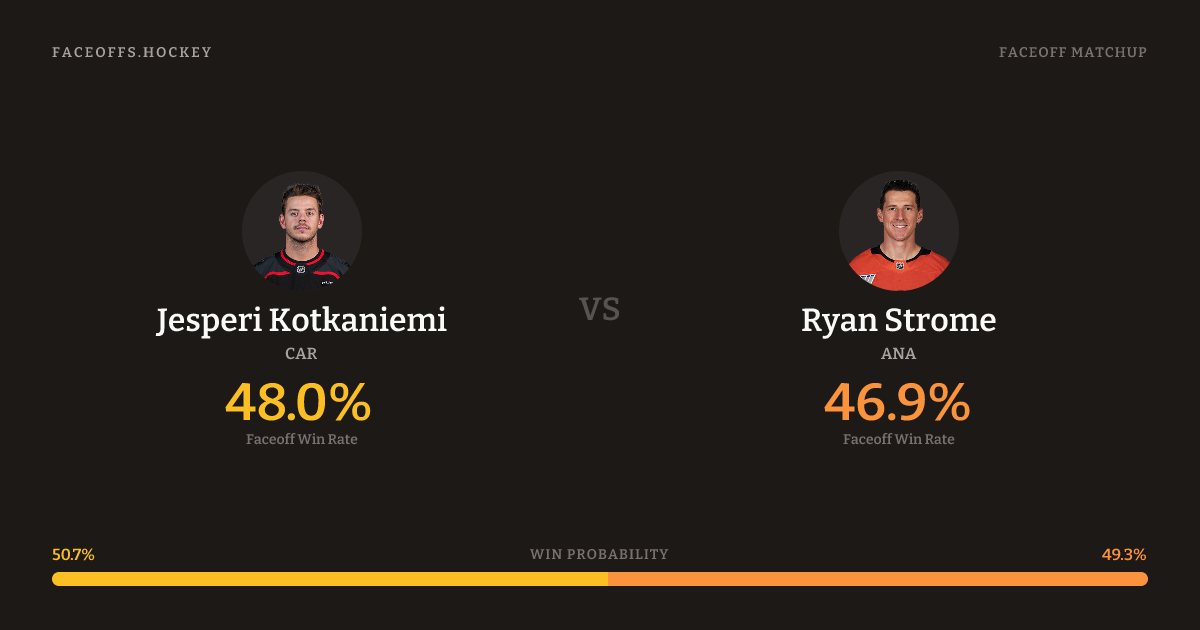Click the 48.0% faceoff win rate

298,403
